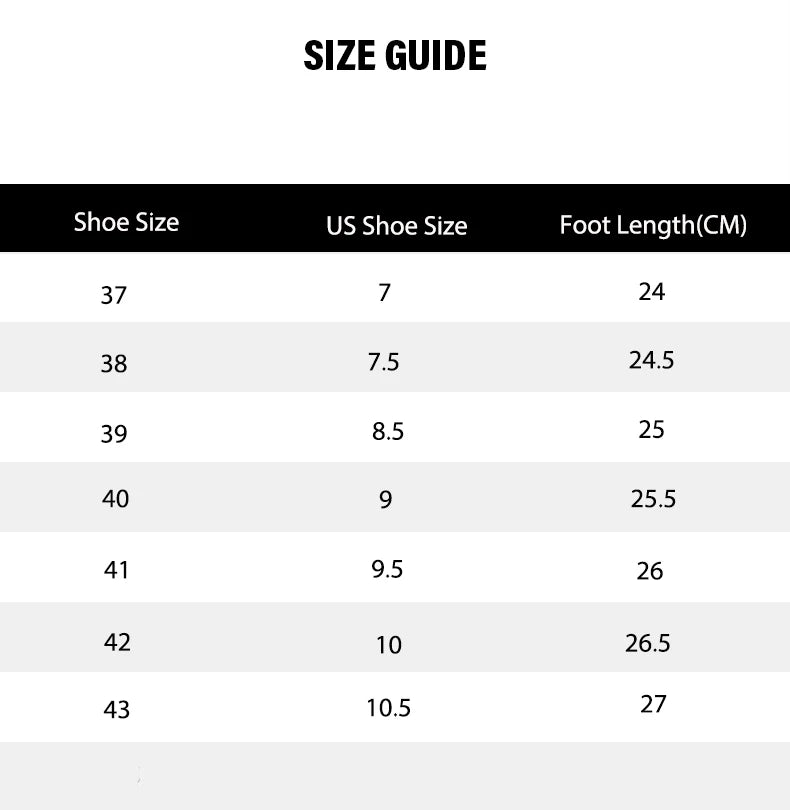Click US shoe size 7 in first row
The height and width of the screenshot is (810, 790).
(x=385, y=293)
